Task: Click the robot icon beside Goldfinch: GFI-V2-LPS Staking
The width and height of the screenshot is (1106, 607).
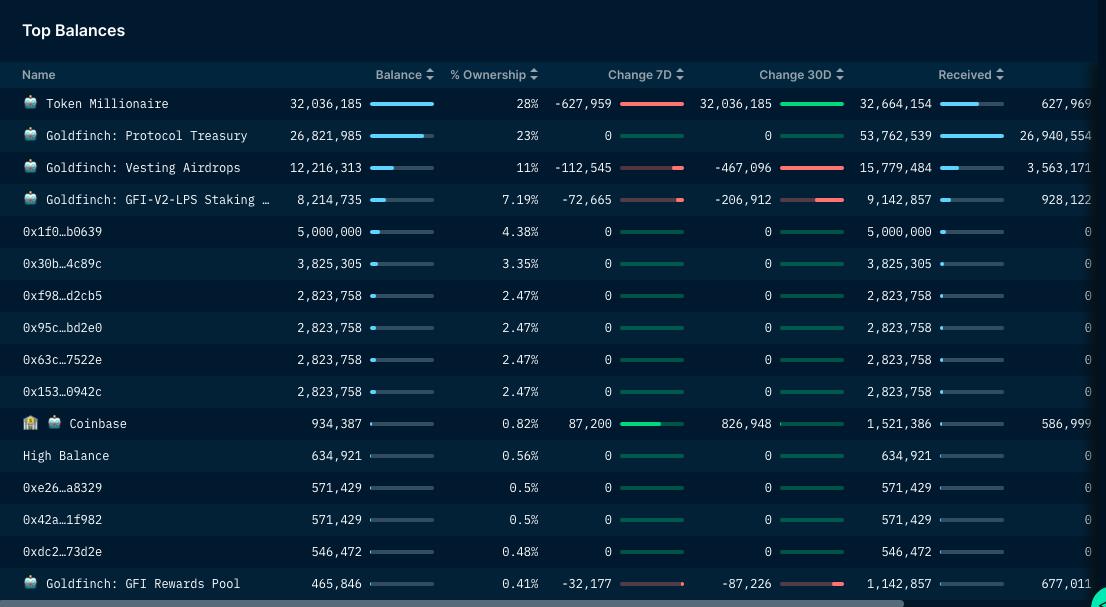Action: click(x=30, y=199)
